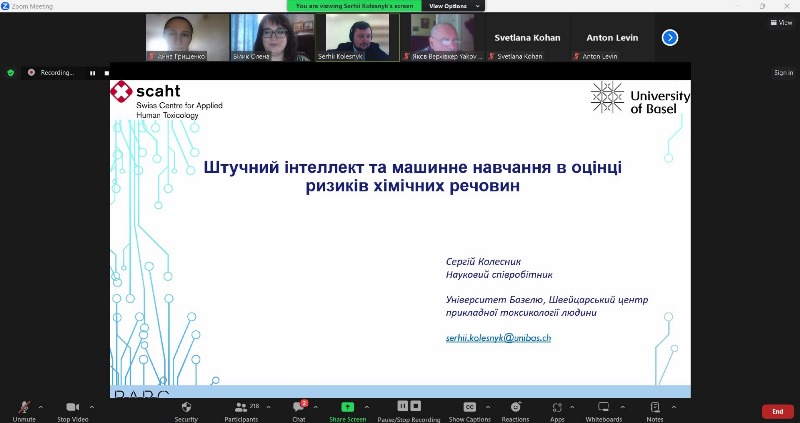Click the 'You are viewing Serhii Kolesnyk's screen' banner
Viewport: 800px width, 423px height.
355,6
